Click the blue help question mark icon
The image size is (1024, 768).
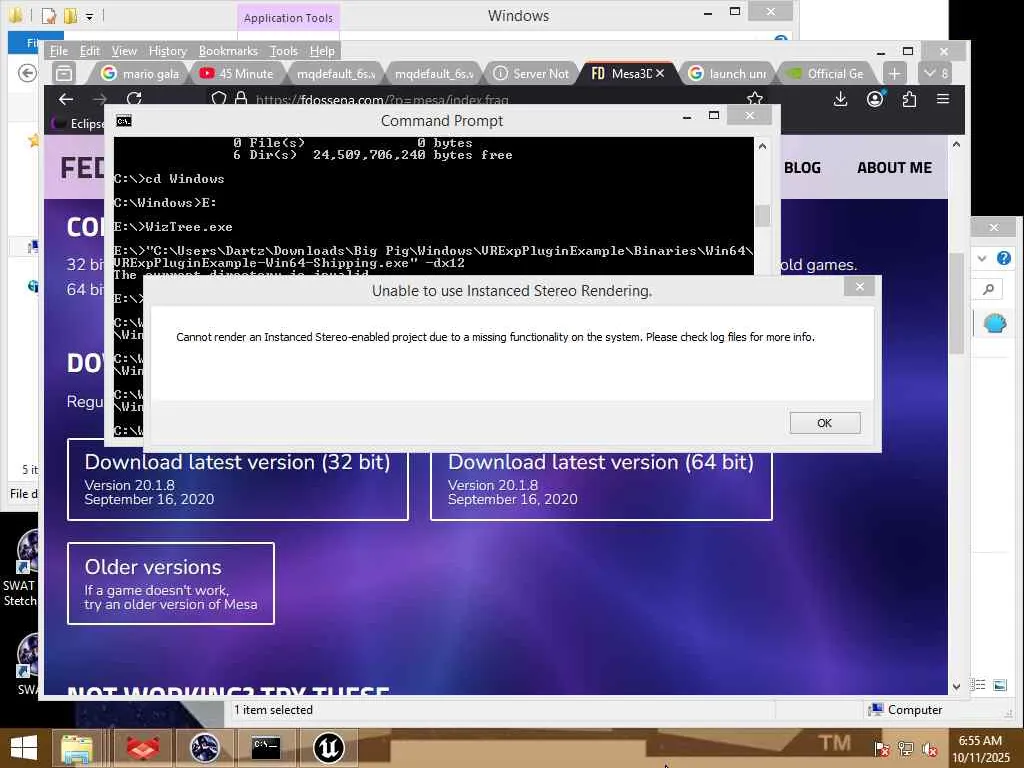(1004, 259)
